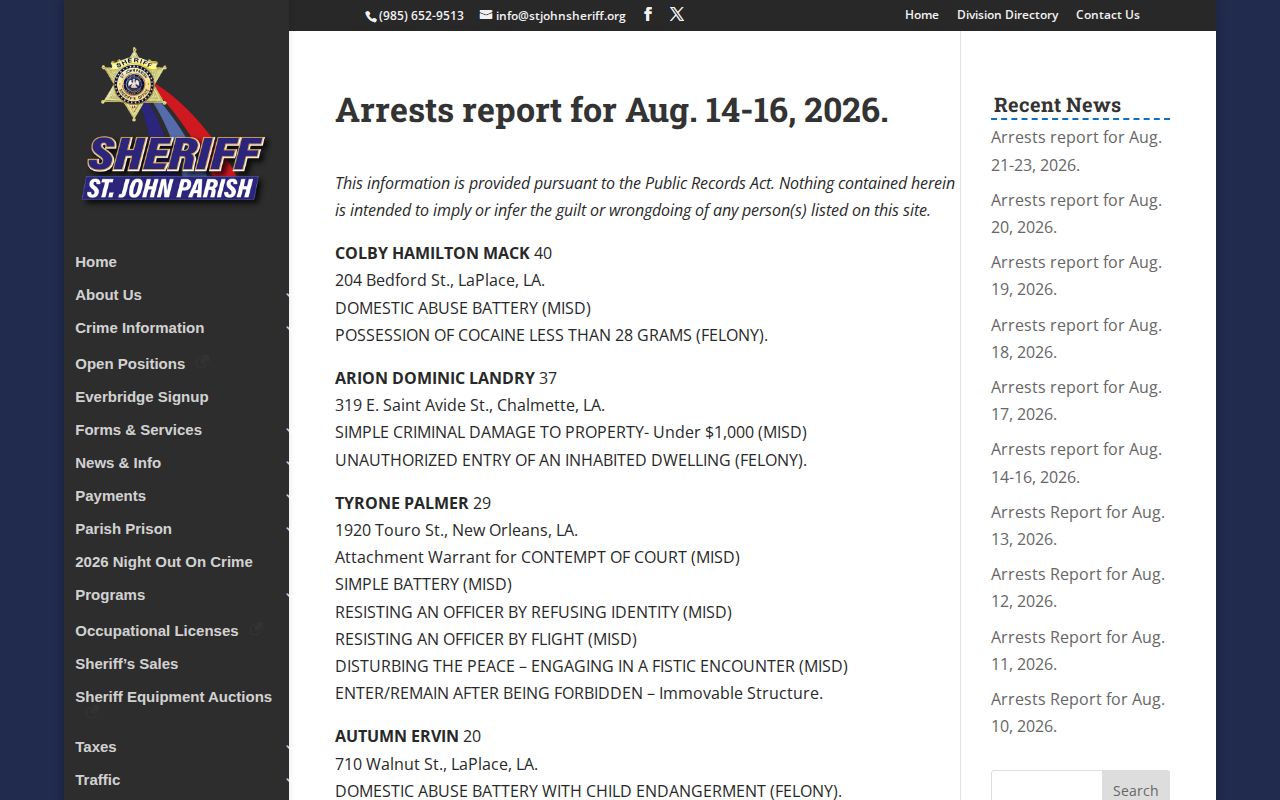The width and height of the screenshot is (1280, 800).
Task: Click the Search button
Action: [x=1136, y=789]
